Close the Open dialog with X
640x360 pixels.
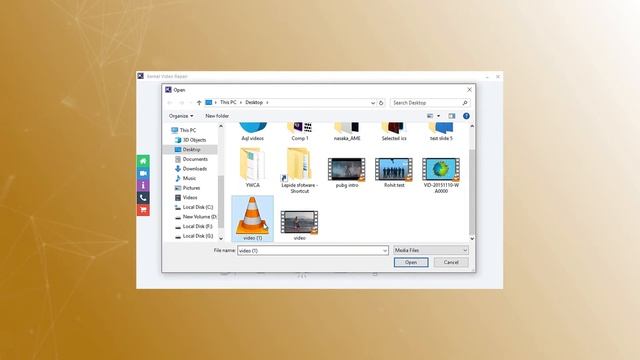pos(469,89)
